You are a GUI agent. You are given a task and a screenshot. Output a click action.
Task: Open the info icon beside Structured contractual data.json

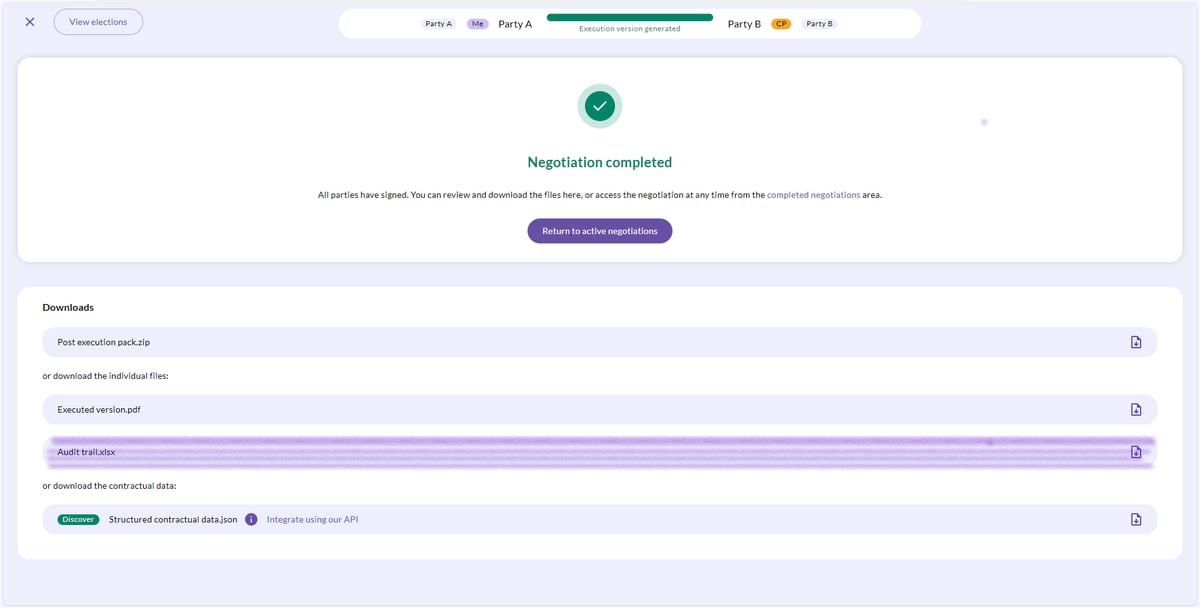251,519
